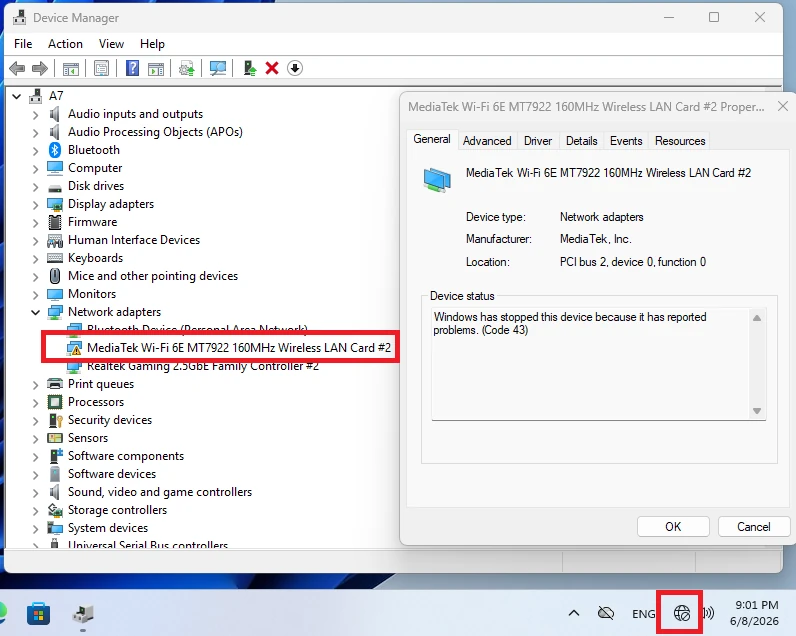The height and width of the screenshot is (636, 796).
Task: Expand the Monitors category
Action: coord(36,294)
